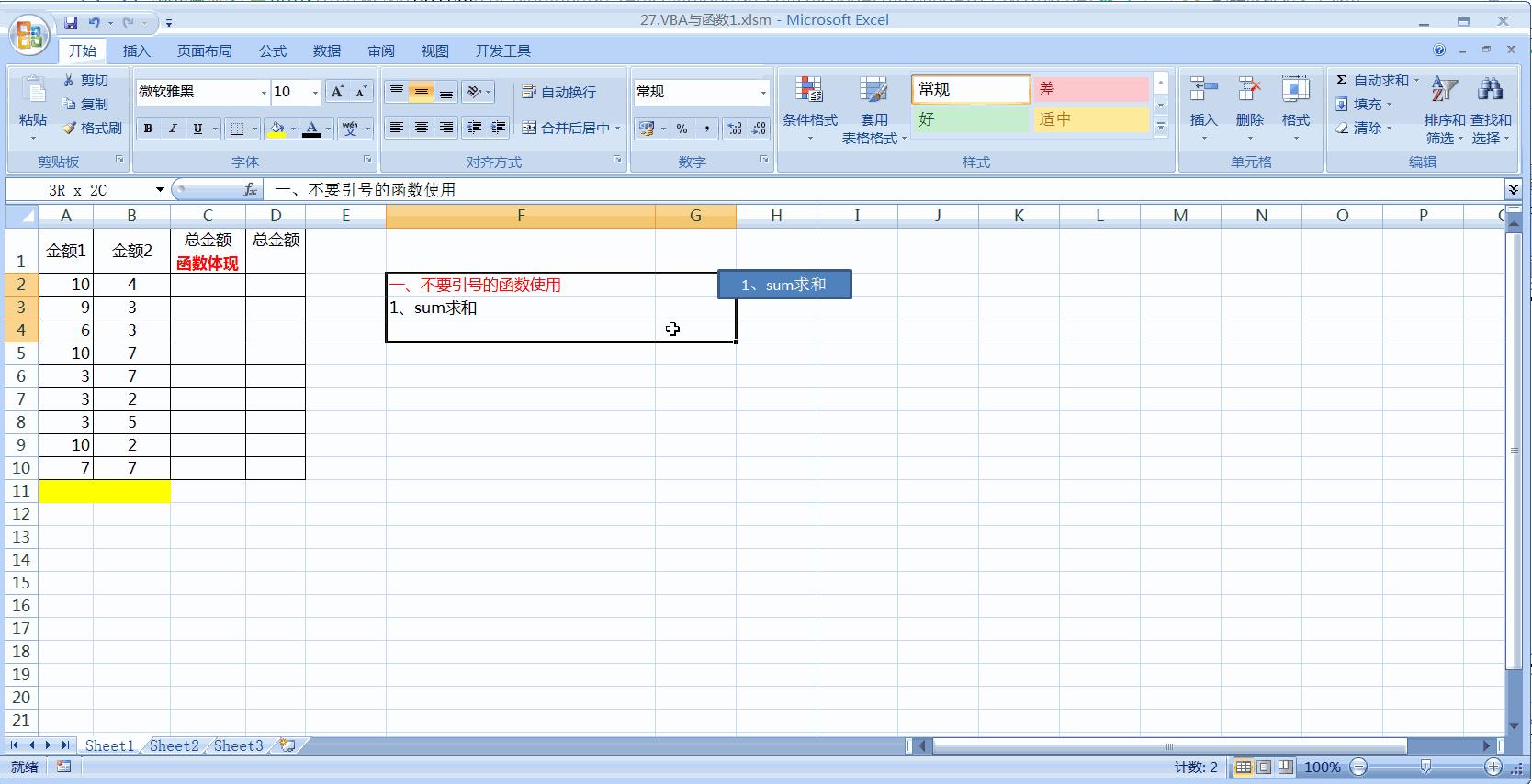
Task: Open Sort and Filter 排序和筛选
Action: (1444, 110)
